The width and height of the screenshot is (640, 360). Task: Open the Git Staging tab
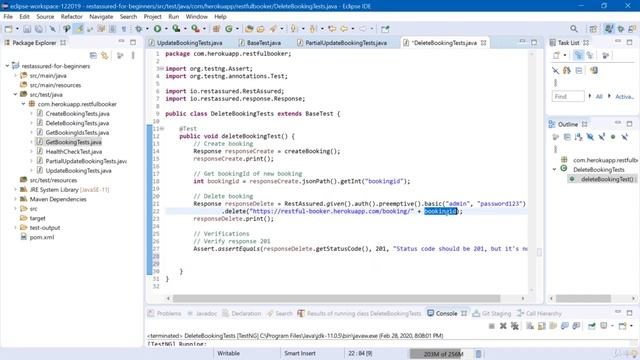click(x=491, y=313)
